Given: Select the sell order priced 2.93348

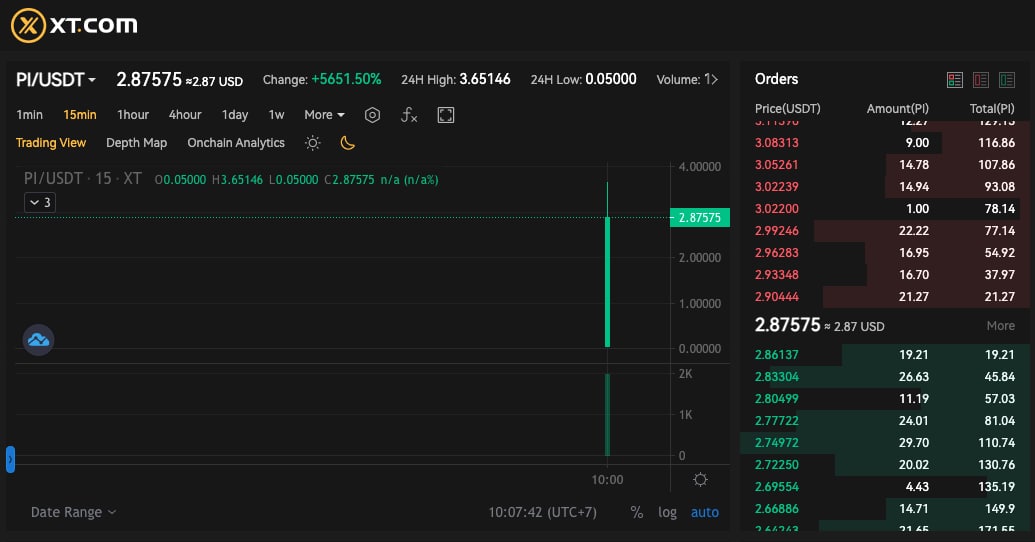Looking at the screenshot, I should [x=885, y=275].
